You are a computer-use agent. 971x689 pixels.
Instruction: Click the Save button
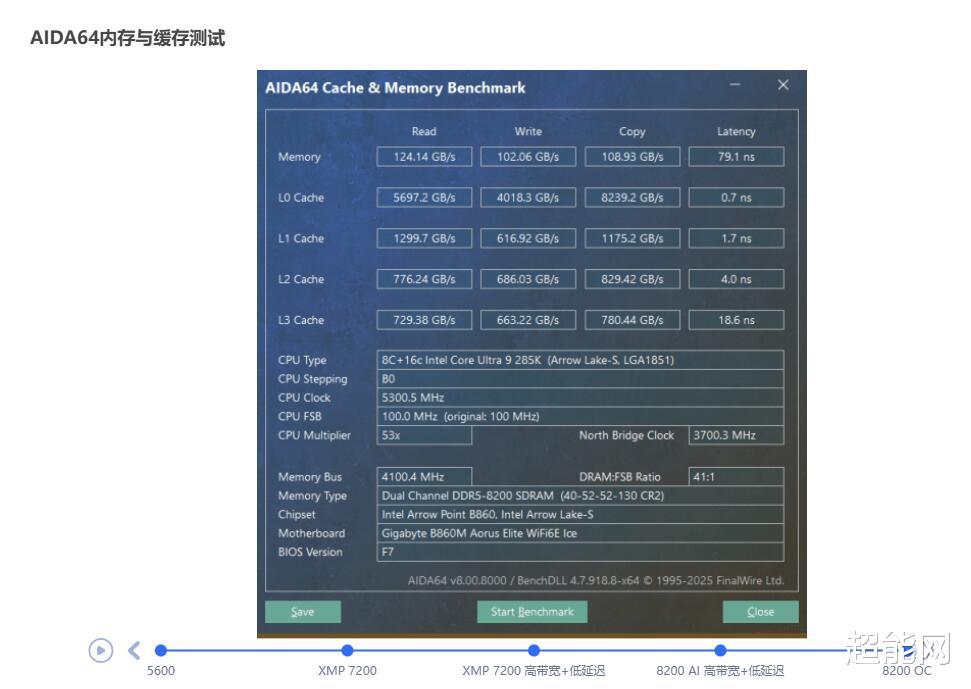303,612
